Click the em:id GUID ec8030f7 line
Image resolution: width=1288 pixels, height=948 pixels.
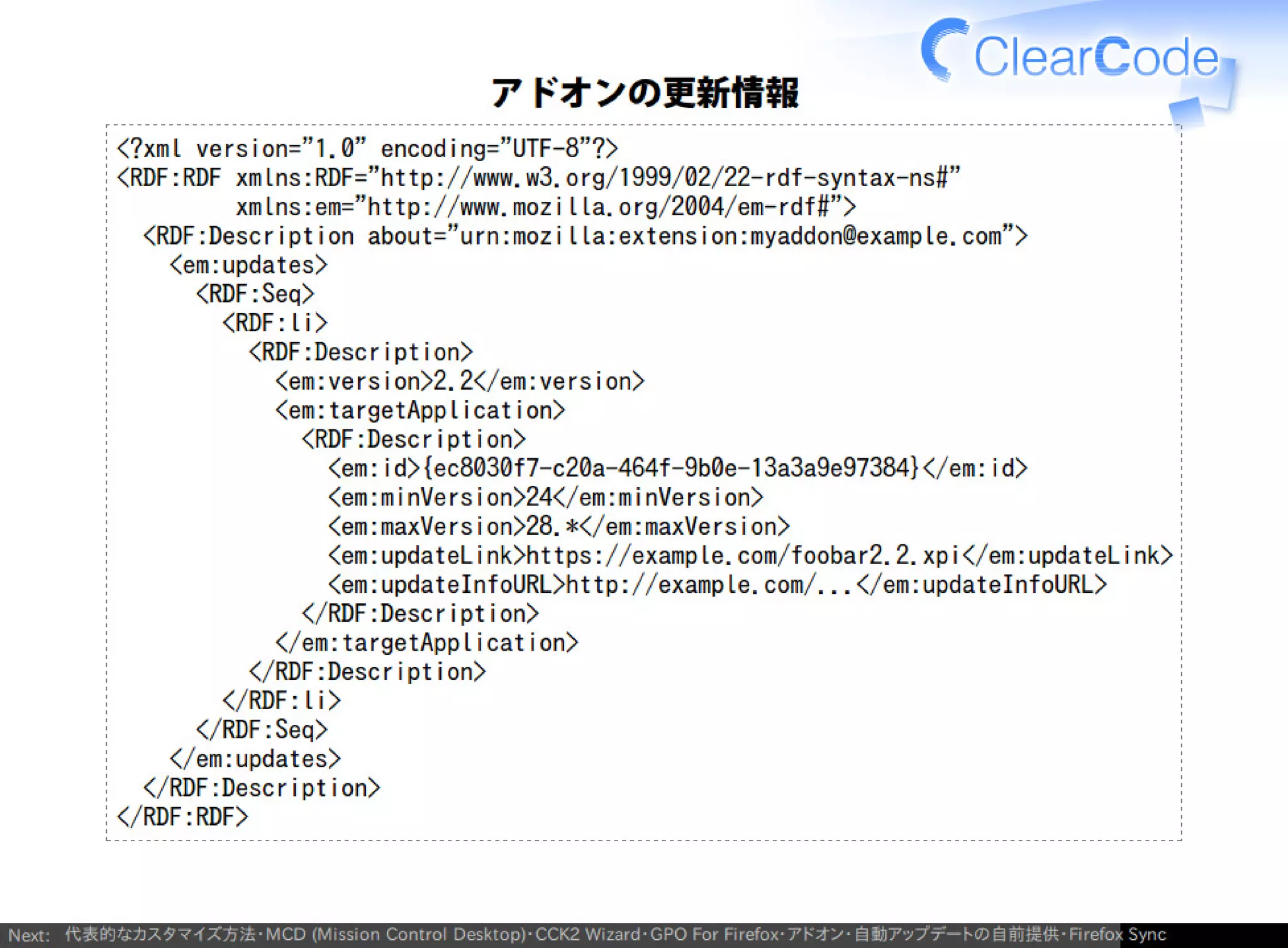(x=678, y=468)
